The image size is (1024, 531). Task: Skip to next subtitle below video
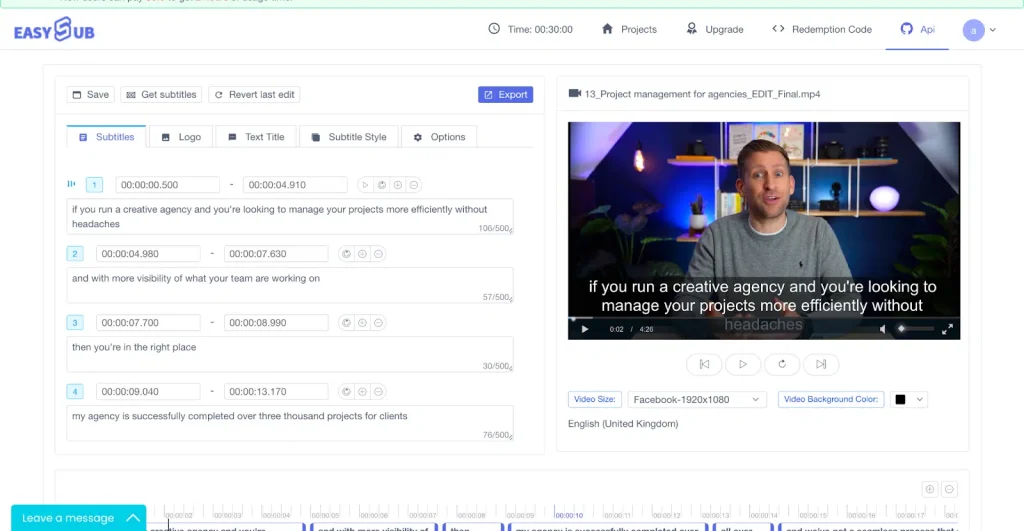pos(821,365)
